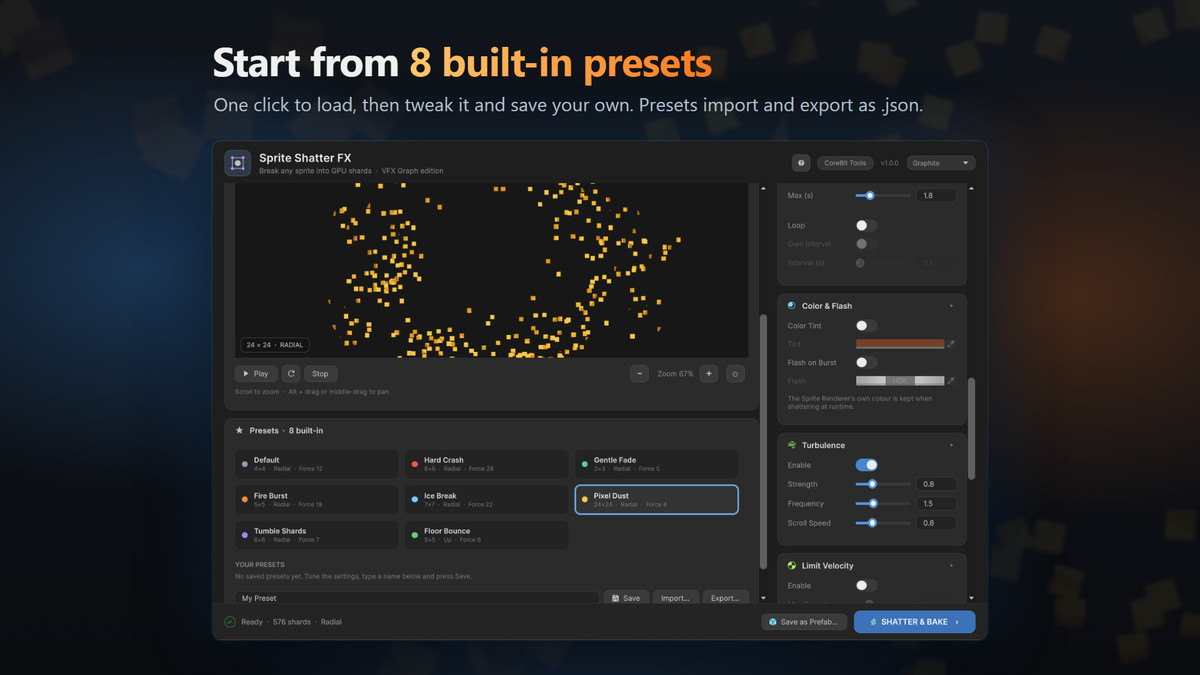Click the red dot on Hard Crash preset
This screenshot has width=1200, height=675.
[x=415, y=464]
